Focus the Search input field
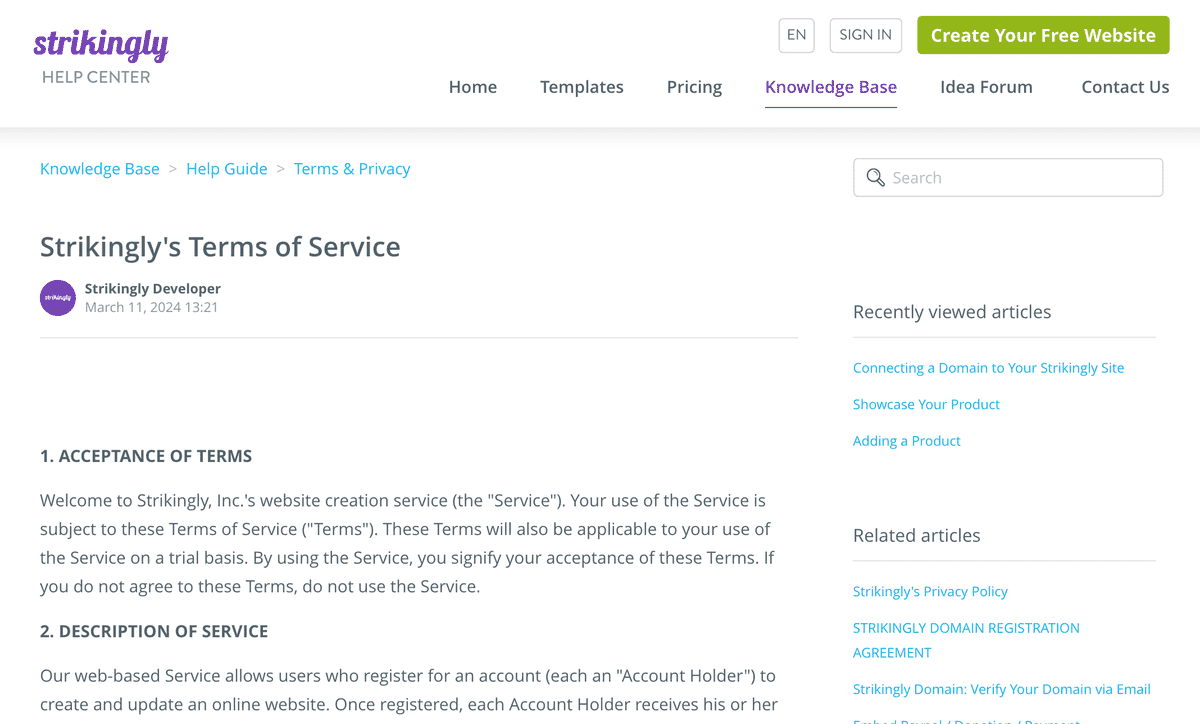Screen dimensions: 1200x724 (1020, 178)
